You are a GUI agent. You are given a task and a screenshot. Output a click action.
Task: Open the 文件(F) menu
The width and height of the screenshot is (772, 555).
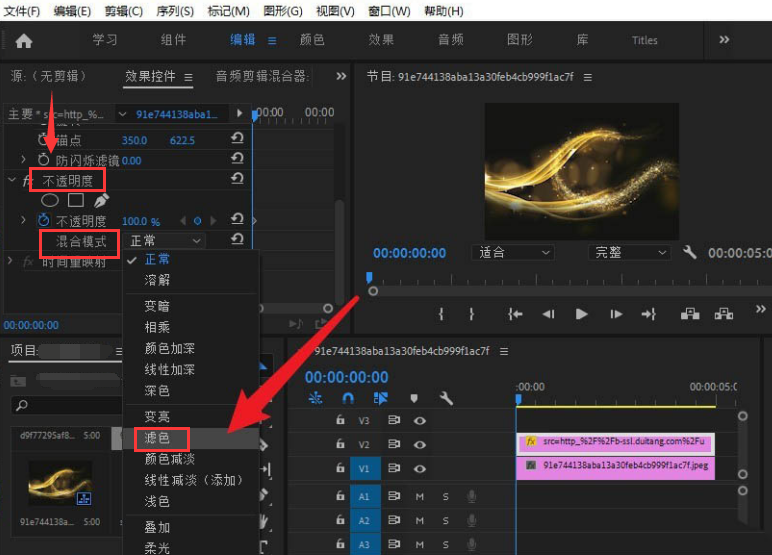(22, 11)
